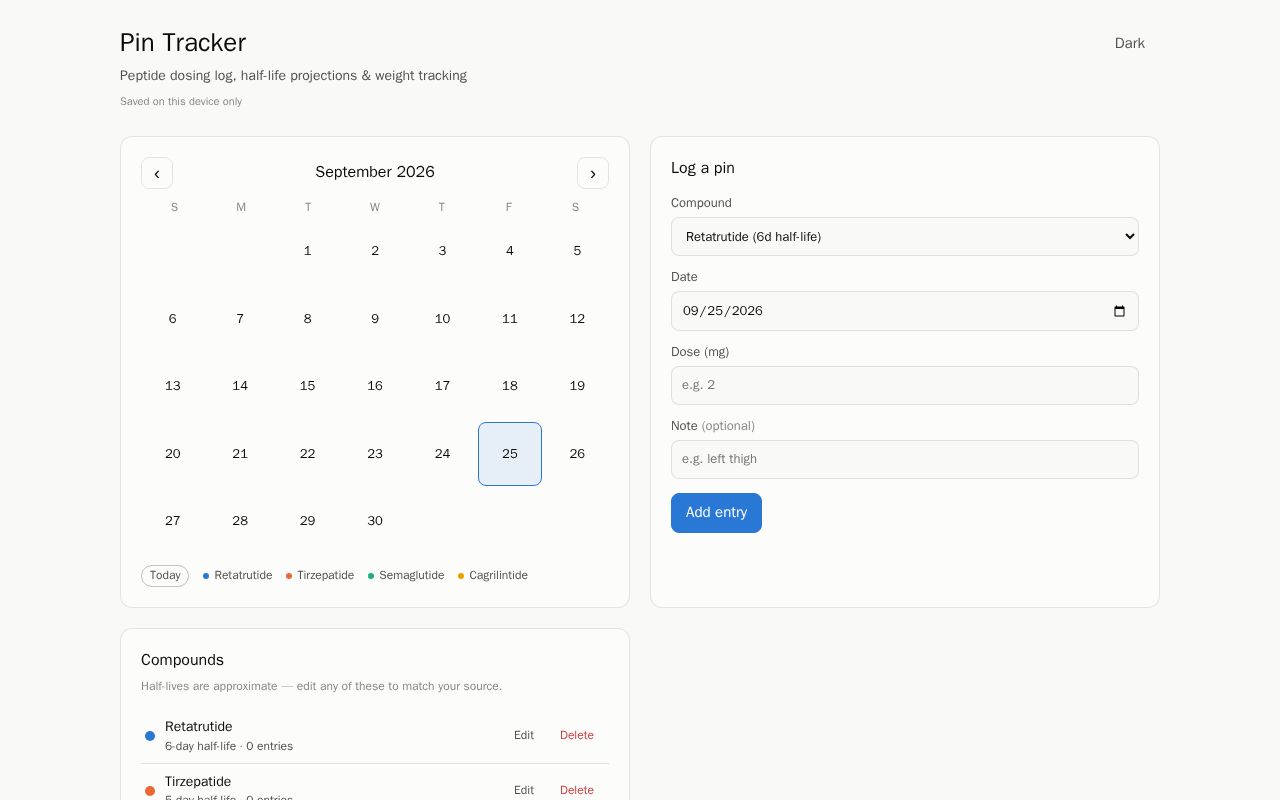Click "Saved on this device only" text
1280x800 pixels.
[181, 102]
